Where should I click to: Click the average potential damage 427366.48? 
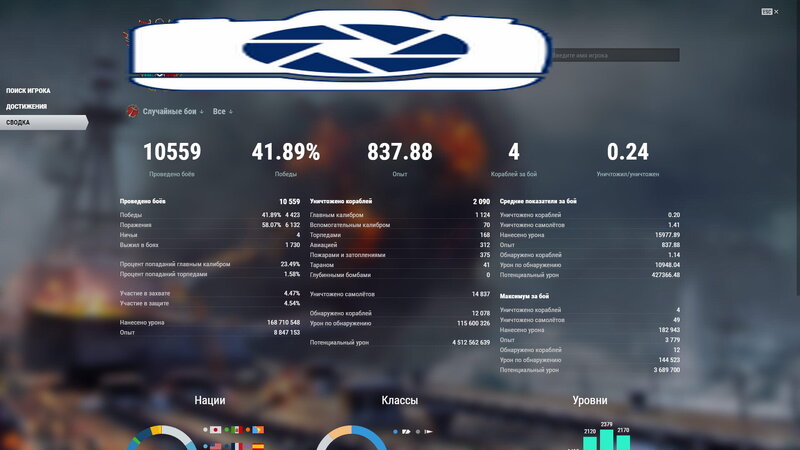pos(666,274)
